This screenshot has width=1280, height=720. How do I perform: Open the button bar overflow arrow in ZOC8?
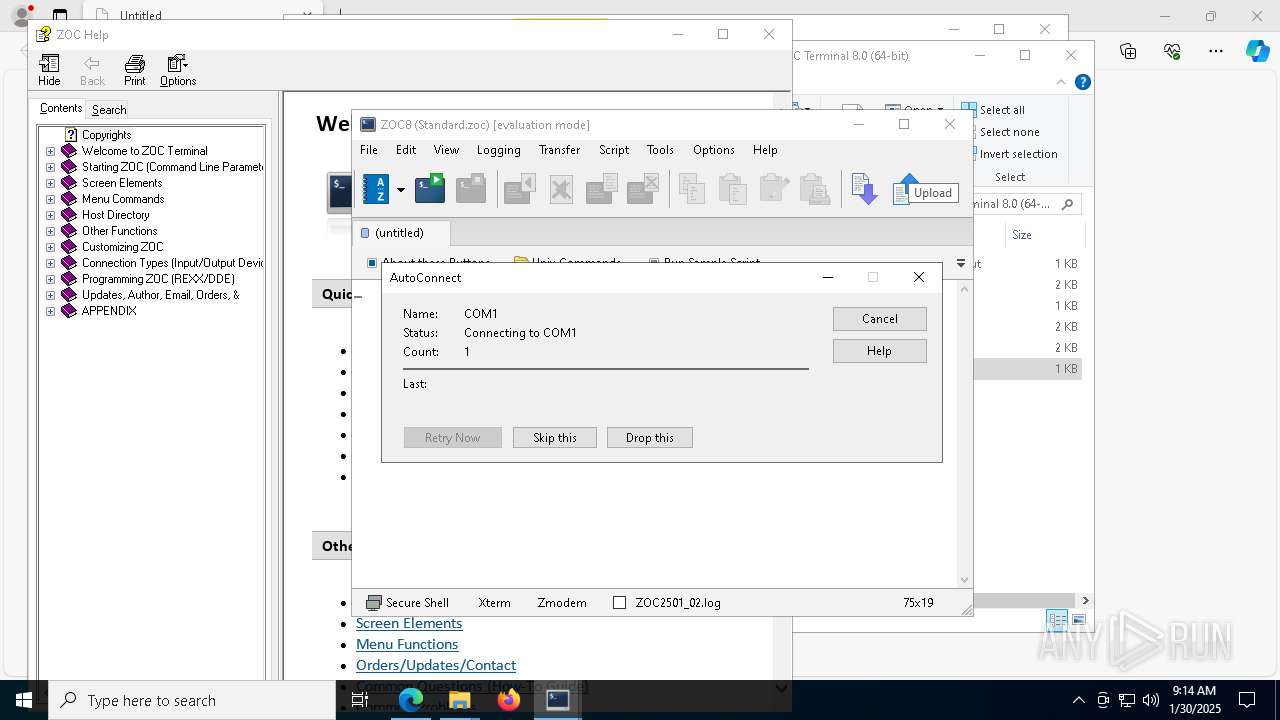click(961, 264)
